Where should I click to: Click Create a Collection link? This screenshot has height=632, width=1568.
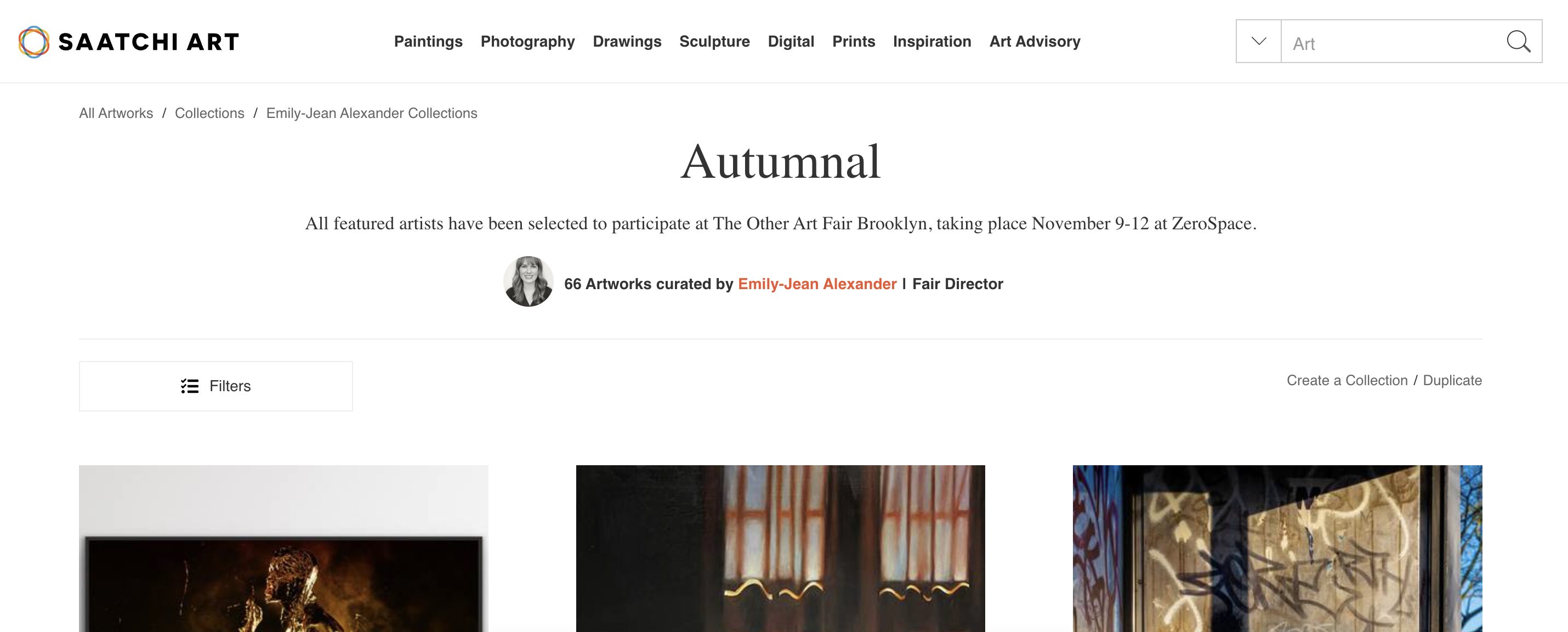[x=1347, y=381]
